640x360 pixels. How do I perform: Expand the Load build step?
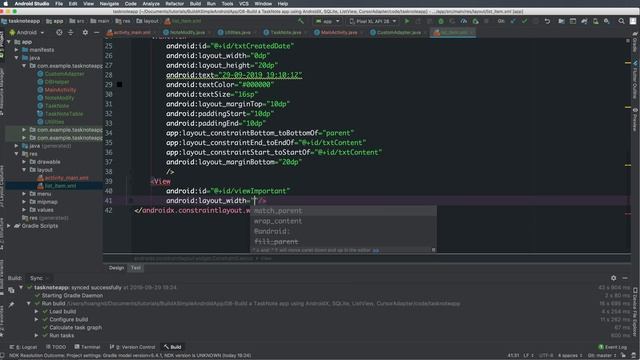coord(36,311)
